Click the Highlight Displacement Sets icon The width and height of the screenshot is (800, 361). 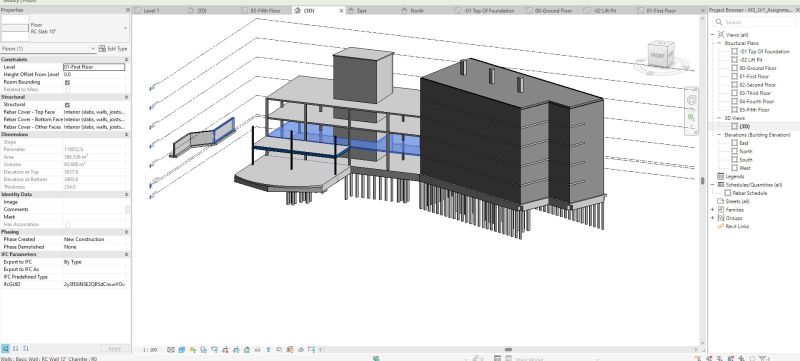point(301,350)
